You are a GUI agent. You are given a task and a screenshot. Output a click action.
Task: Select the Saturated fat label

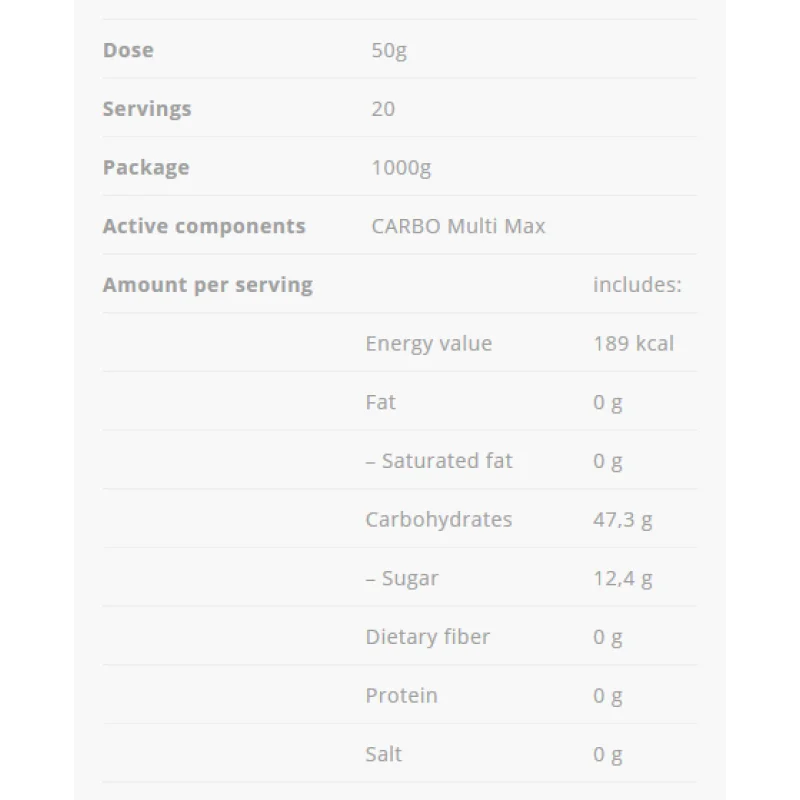(x=439, y=461)
